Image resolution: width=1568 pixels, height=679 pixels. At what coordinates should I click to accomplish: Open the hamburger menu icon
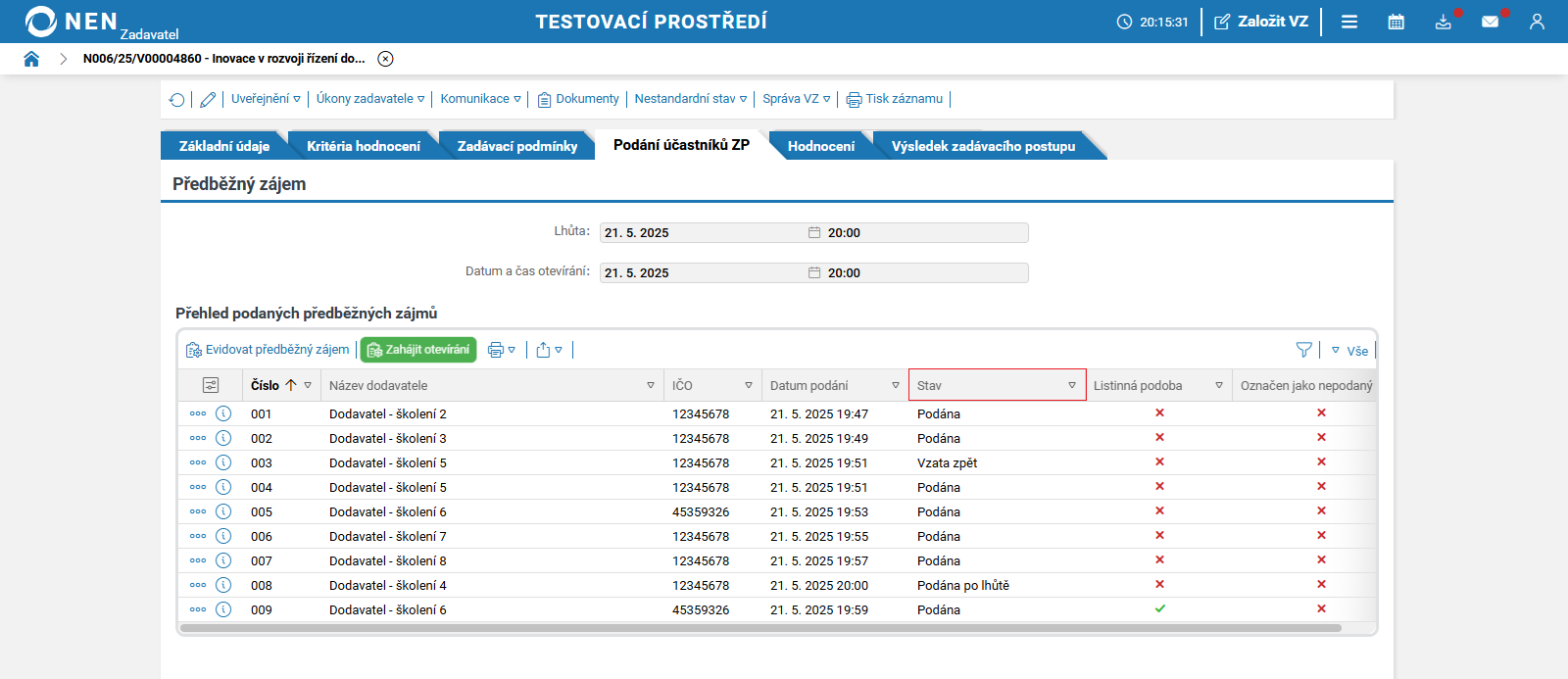pos(1349,22)
